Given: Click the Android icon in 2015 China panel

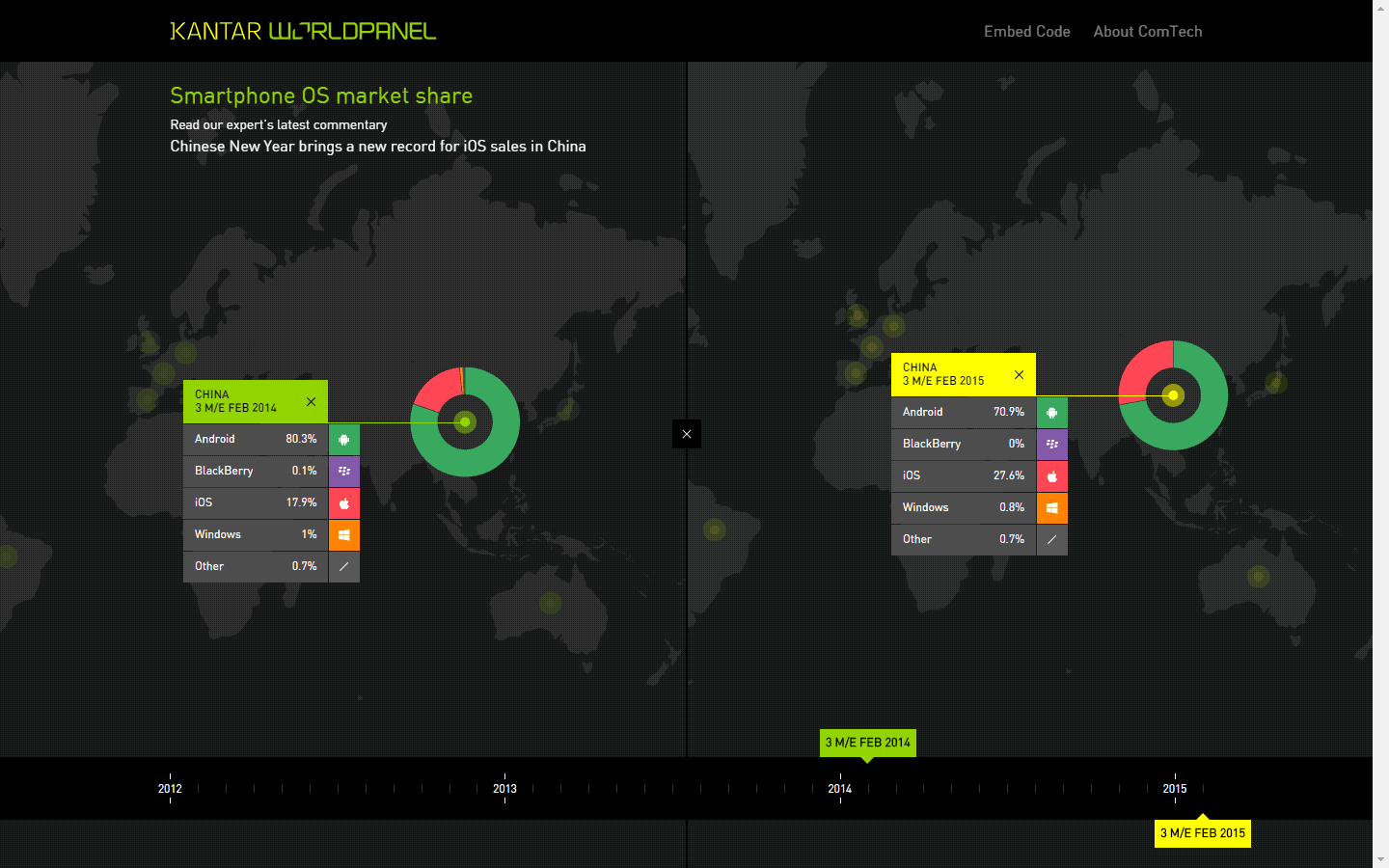Looking at the screenshot, I should (x=1052, y=412).
